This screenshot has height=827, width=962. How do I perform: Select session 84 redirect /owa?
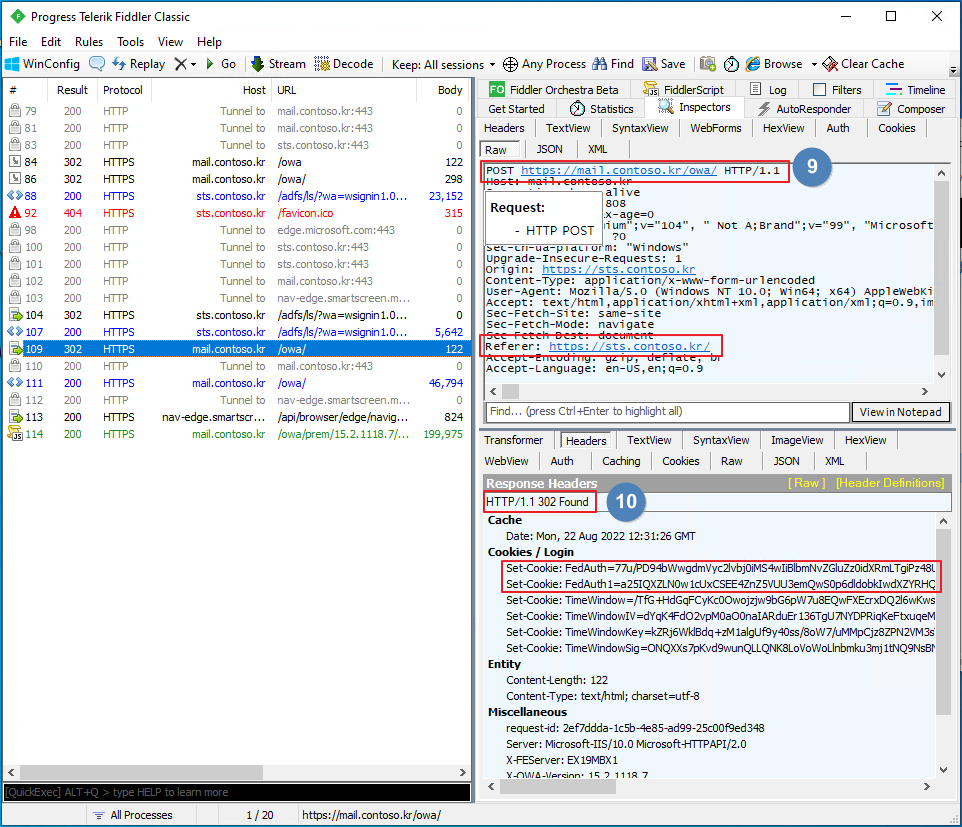coord(236,162)
